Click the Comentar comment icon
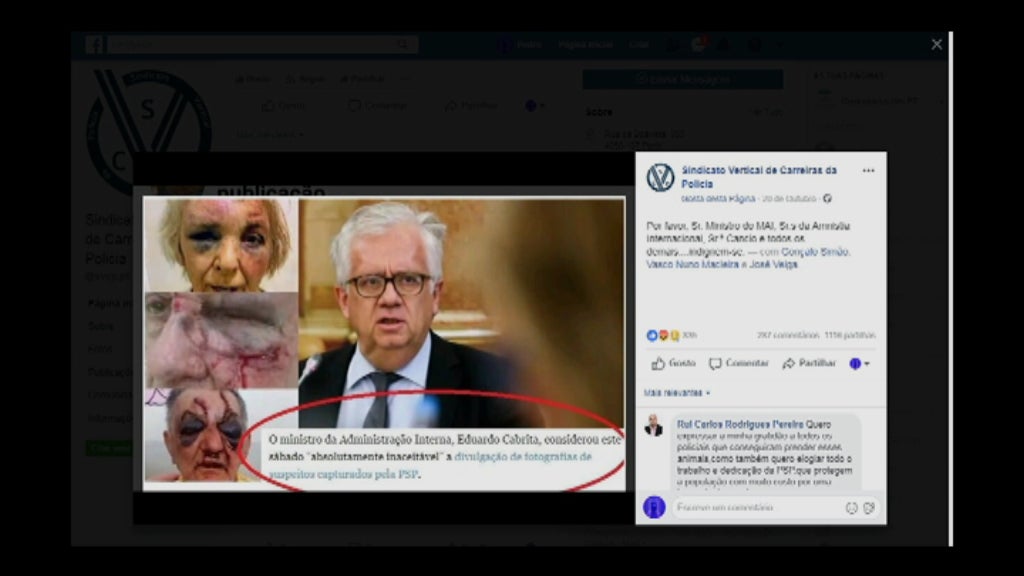This screenshot has width=1024, height=576. click(716, 363)
